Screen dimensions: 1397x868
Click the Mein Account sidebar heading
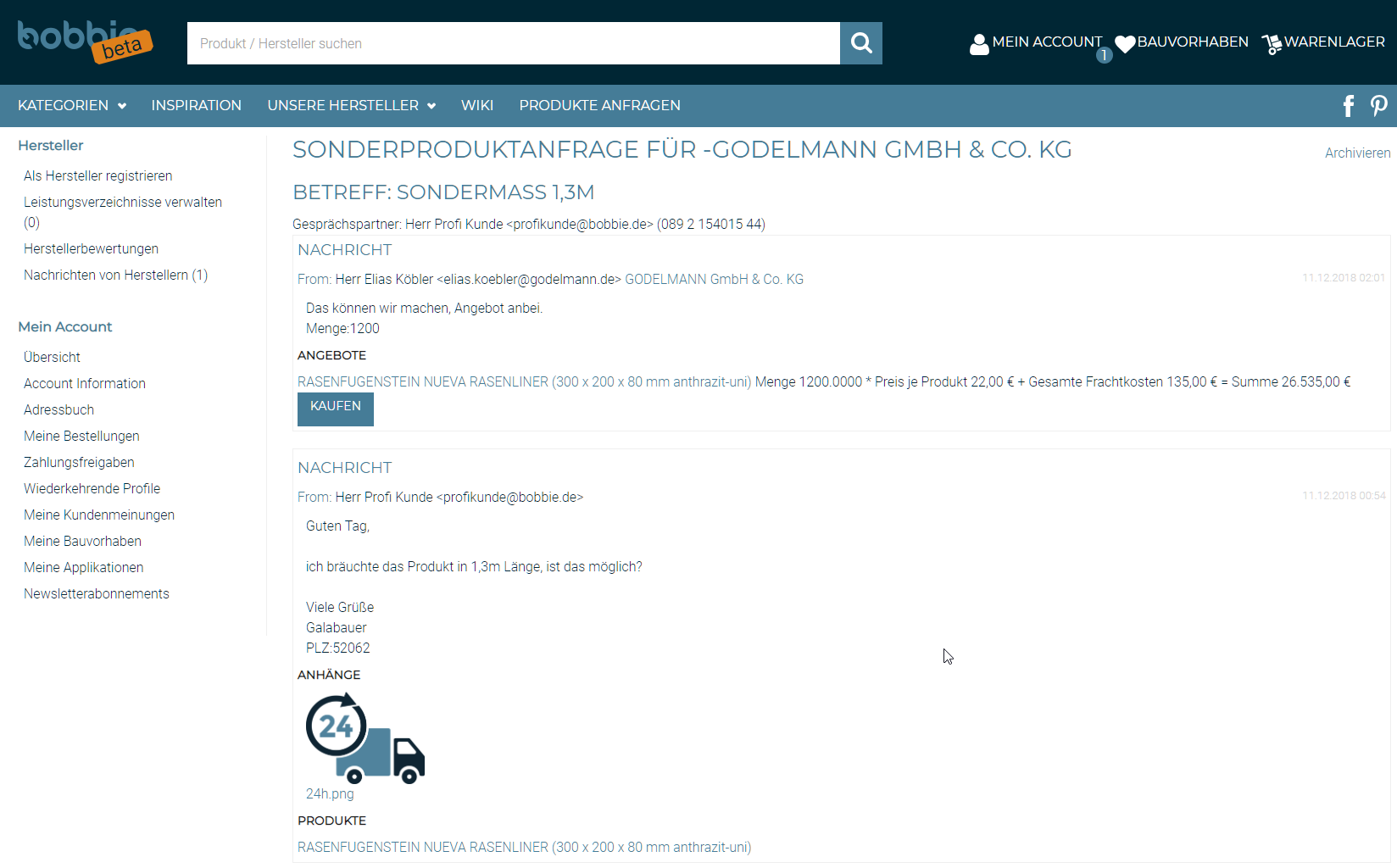[65, 326]
